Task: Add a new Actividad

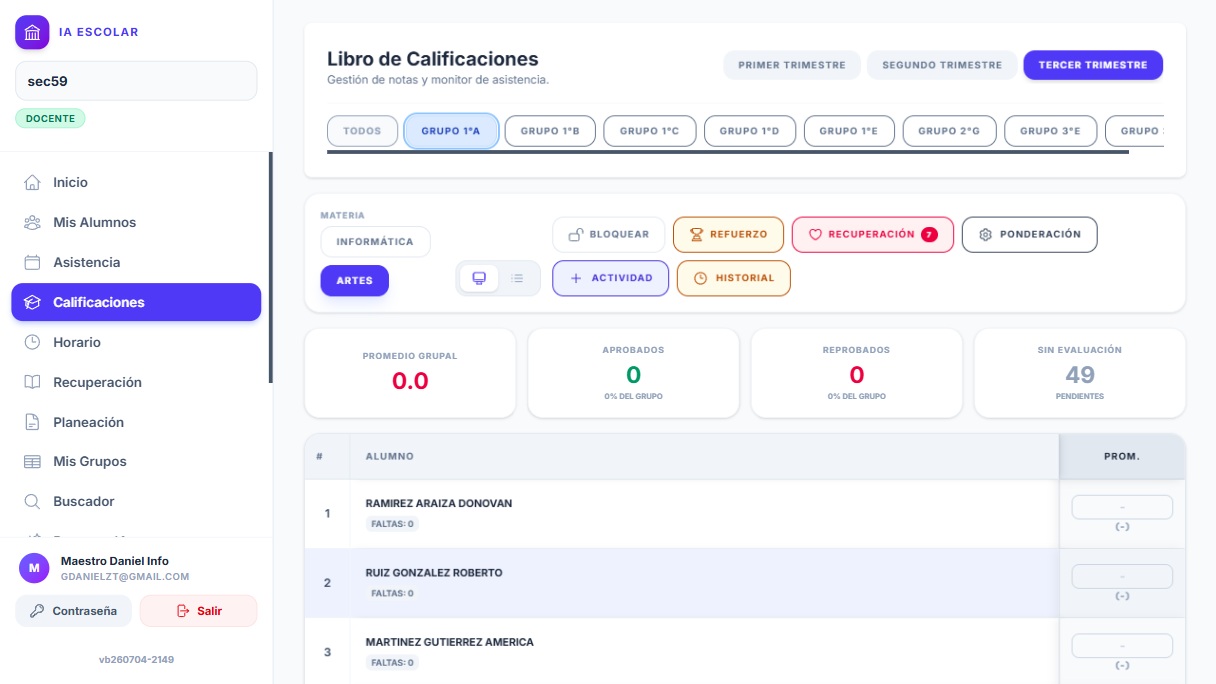Action: [610, 278]
